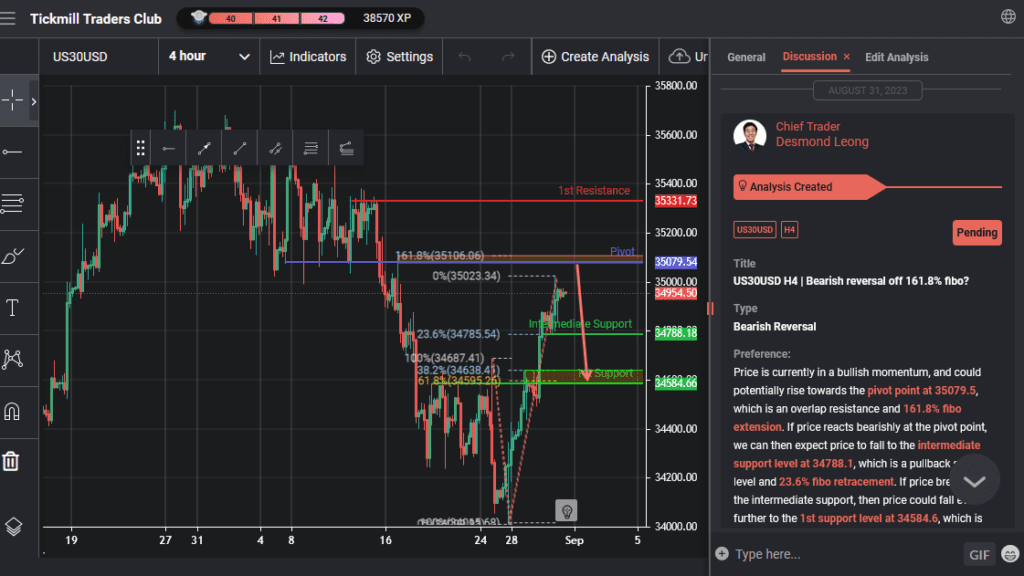Switch to the General tab
Screen dimensions: 1024x576
[x=746, y=57]
